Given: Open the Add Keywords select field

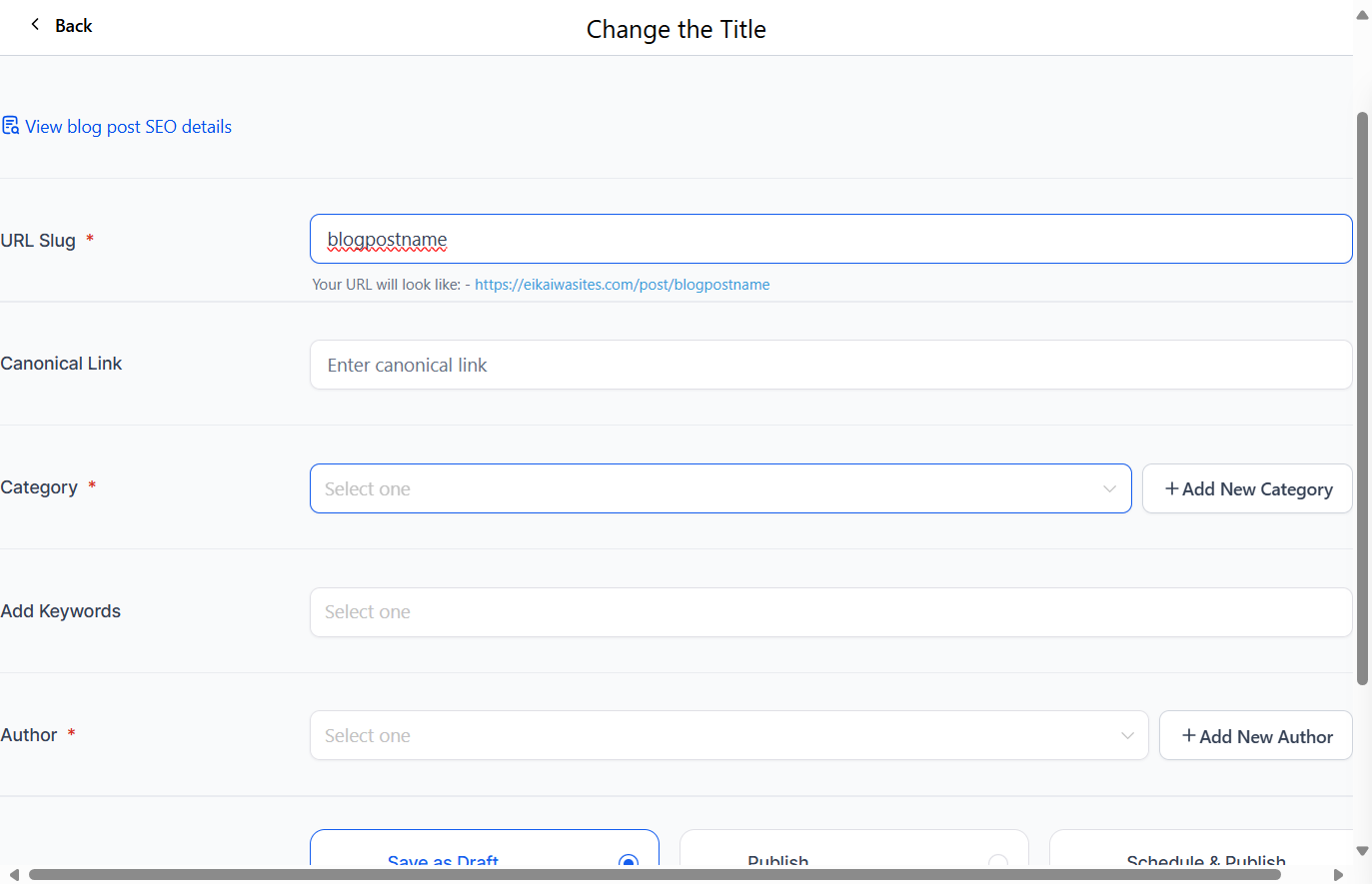Looking at the screenshot, I should (x=830, y=612).
